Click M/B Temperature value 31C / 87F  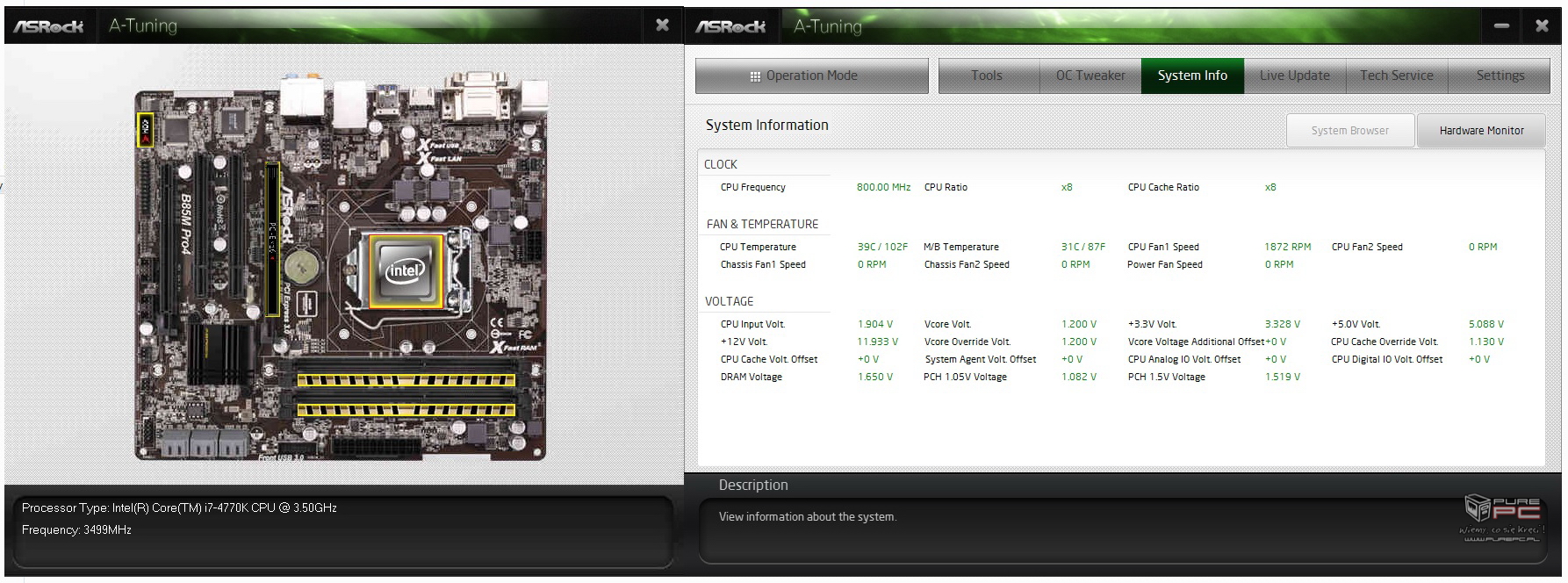point(1083,247)
